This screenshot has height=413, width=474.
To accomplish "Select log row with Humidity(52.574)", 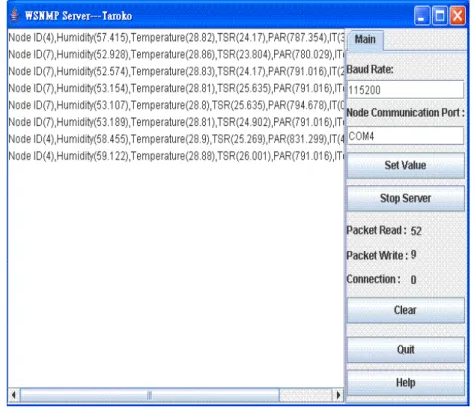I will click(x=176, y=71).
